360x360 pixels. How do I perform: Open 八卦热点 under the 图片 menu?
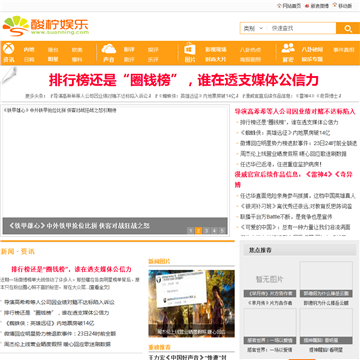250,50
